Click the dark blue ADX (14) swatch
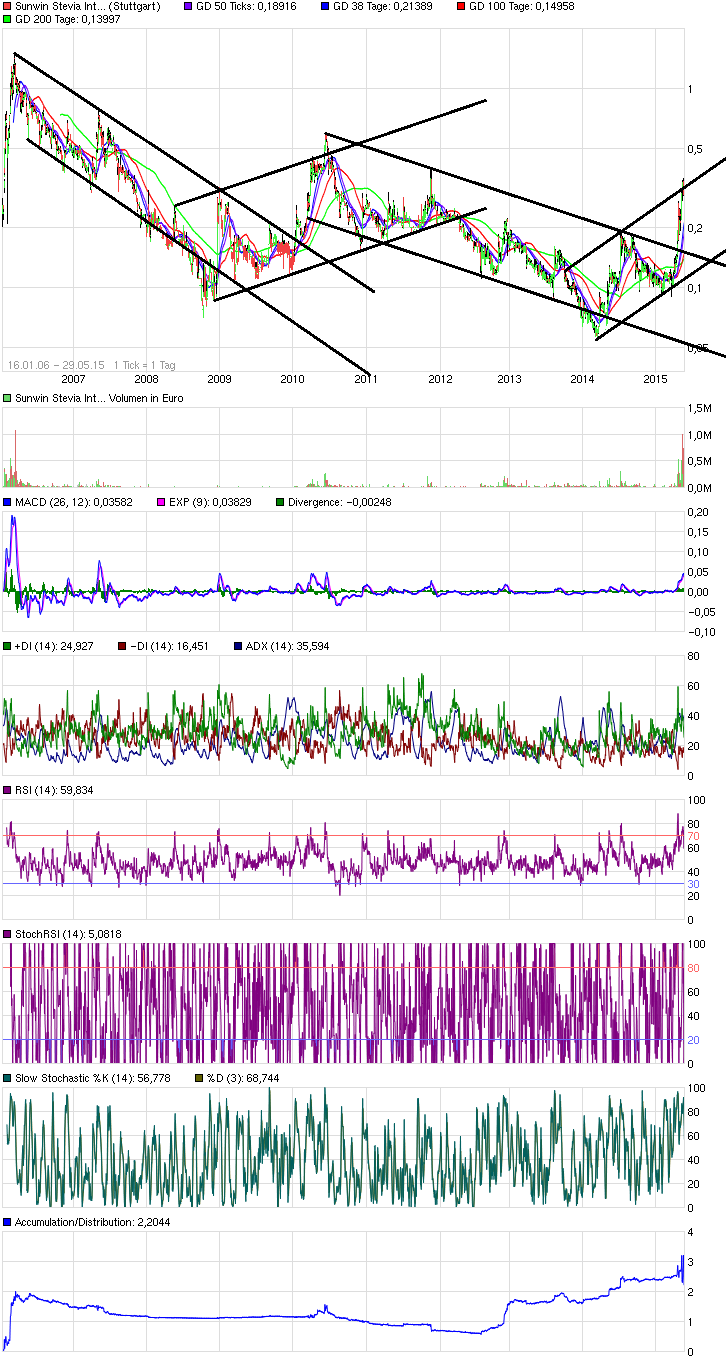This screenshot has width=726, height=1360. point(236,646)
